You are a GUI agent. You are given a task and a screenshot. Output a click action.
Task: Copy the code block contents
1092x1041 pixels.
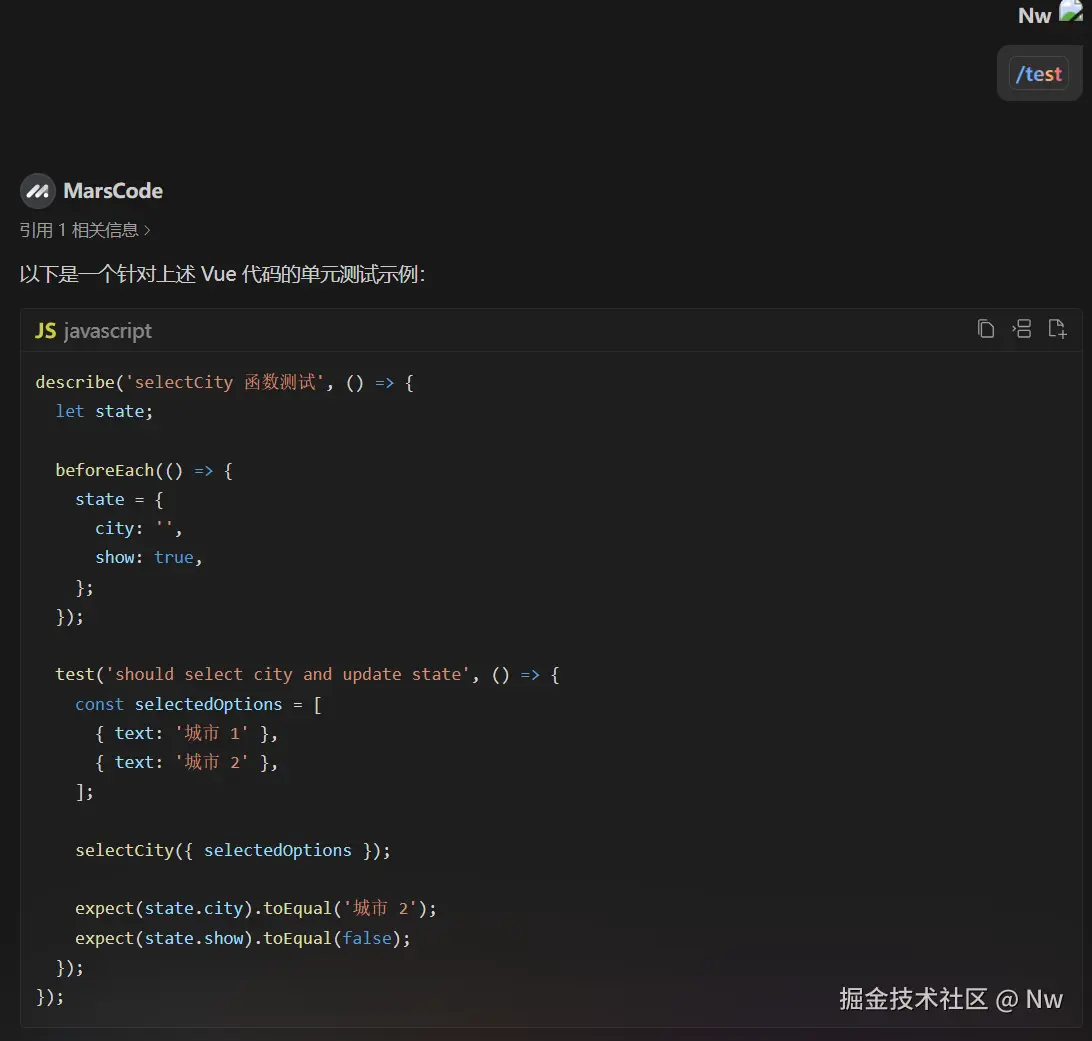click(x=985, y=329)
